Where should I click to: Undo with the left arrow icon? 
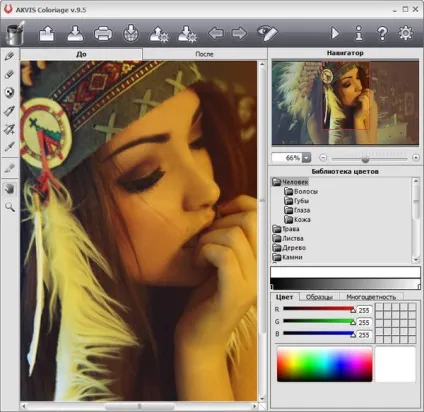216,33
